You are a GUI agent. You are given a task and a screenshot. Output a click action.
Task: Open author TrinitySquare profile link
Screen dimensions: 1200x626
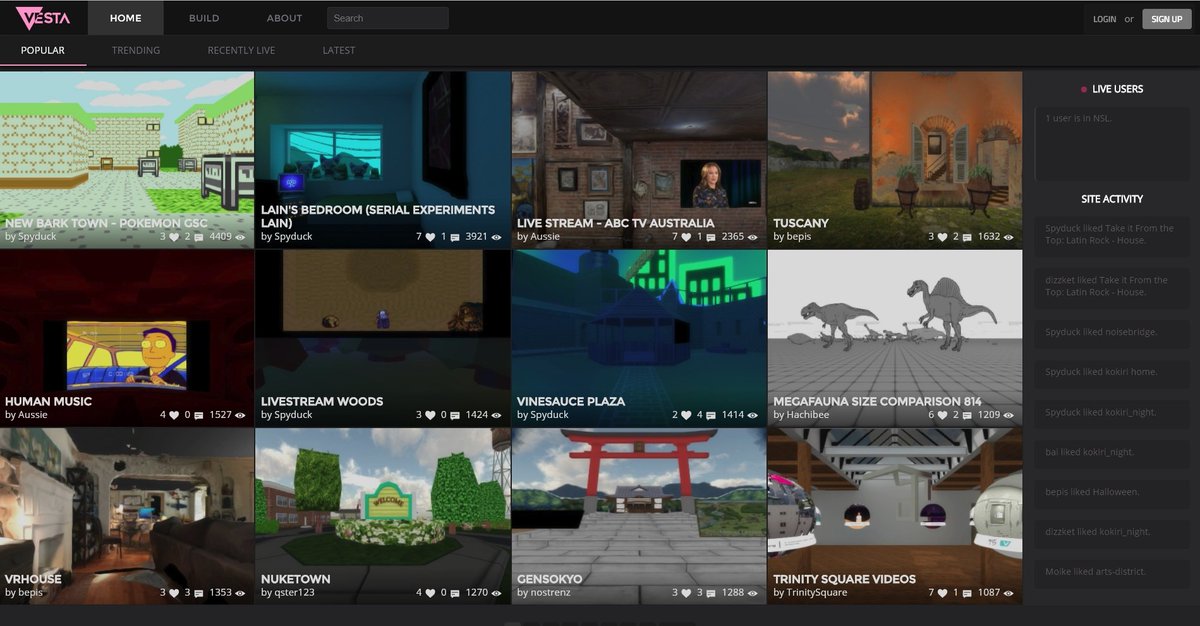pyautogui.click(x=816, y=593)
